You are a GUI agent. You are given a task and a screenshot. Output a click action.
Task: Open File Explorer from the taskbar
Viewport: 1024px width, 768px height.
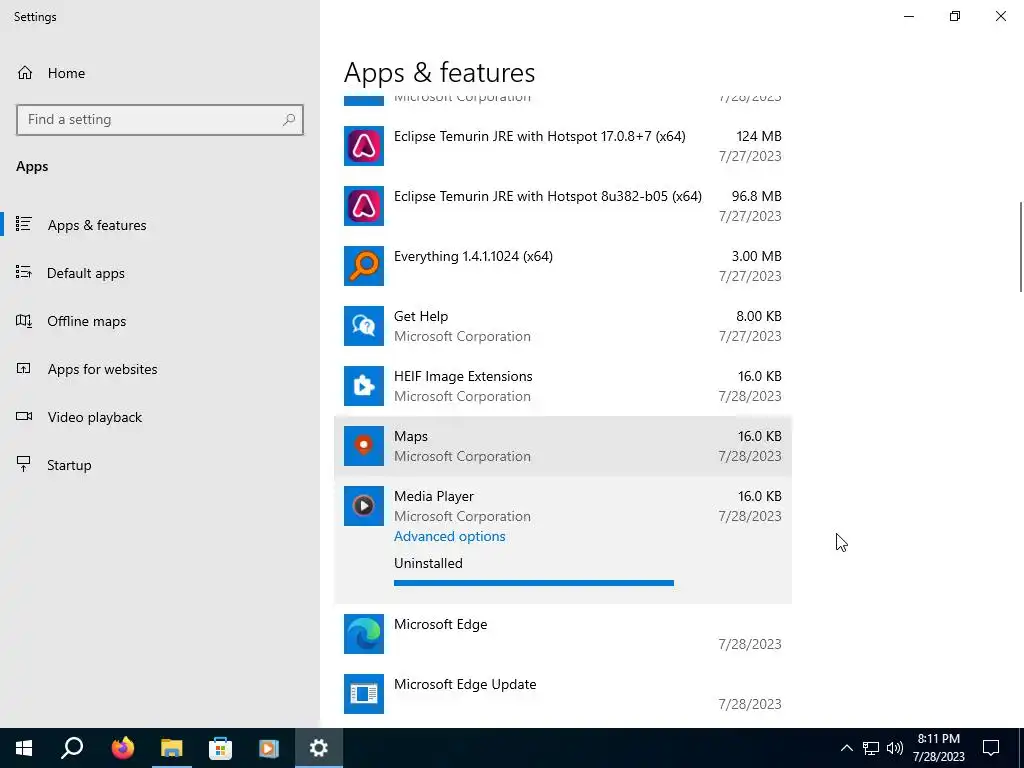(x=171, y=748)
